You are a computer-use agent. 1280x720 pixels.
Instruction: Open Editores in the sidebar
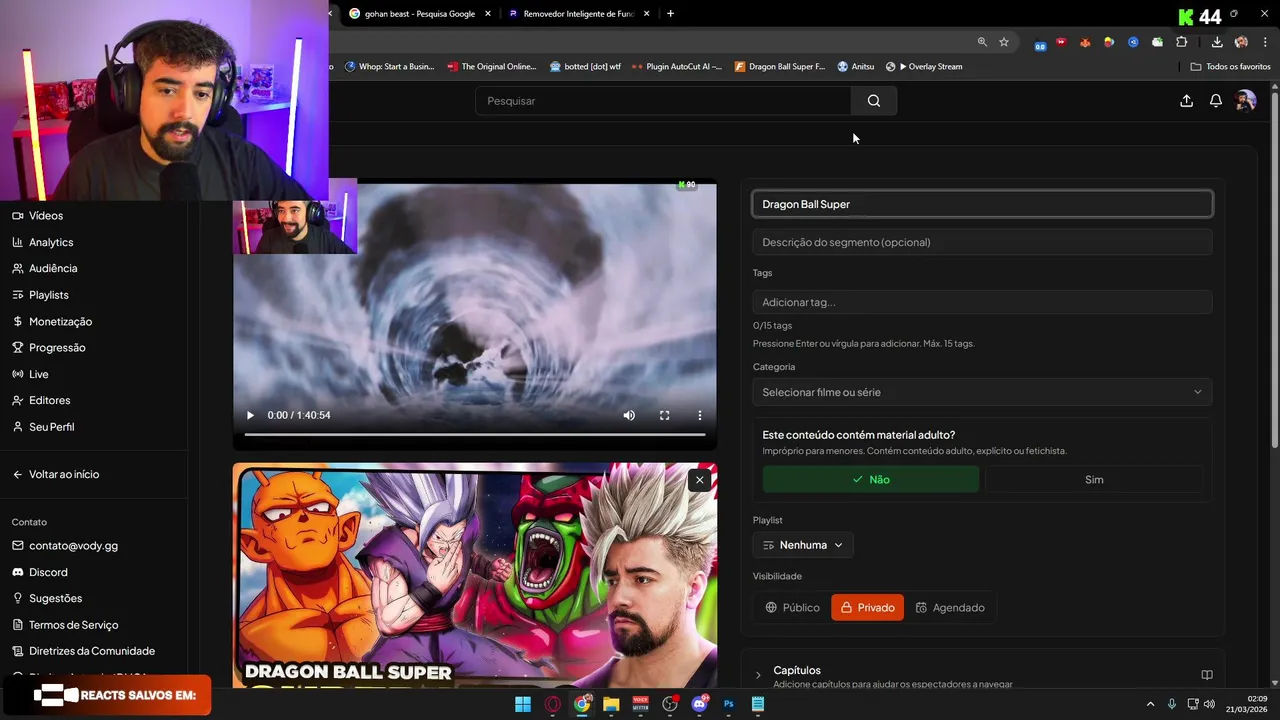click(x=42, y=400)
